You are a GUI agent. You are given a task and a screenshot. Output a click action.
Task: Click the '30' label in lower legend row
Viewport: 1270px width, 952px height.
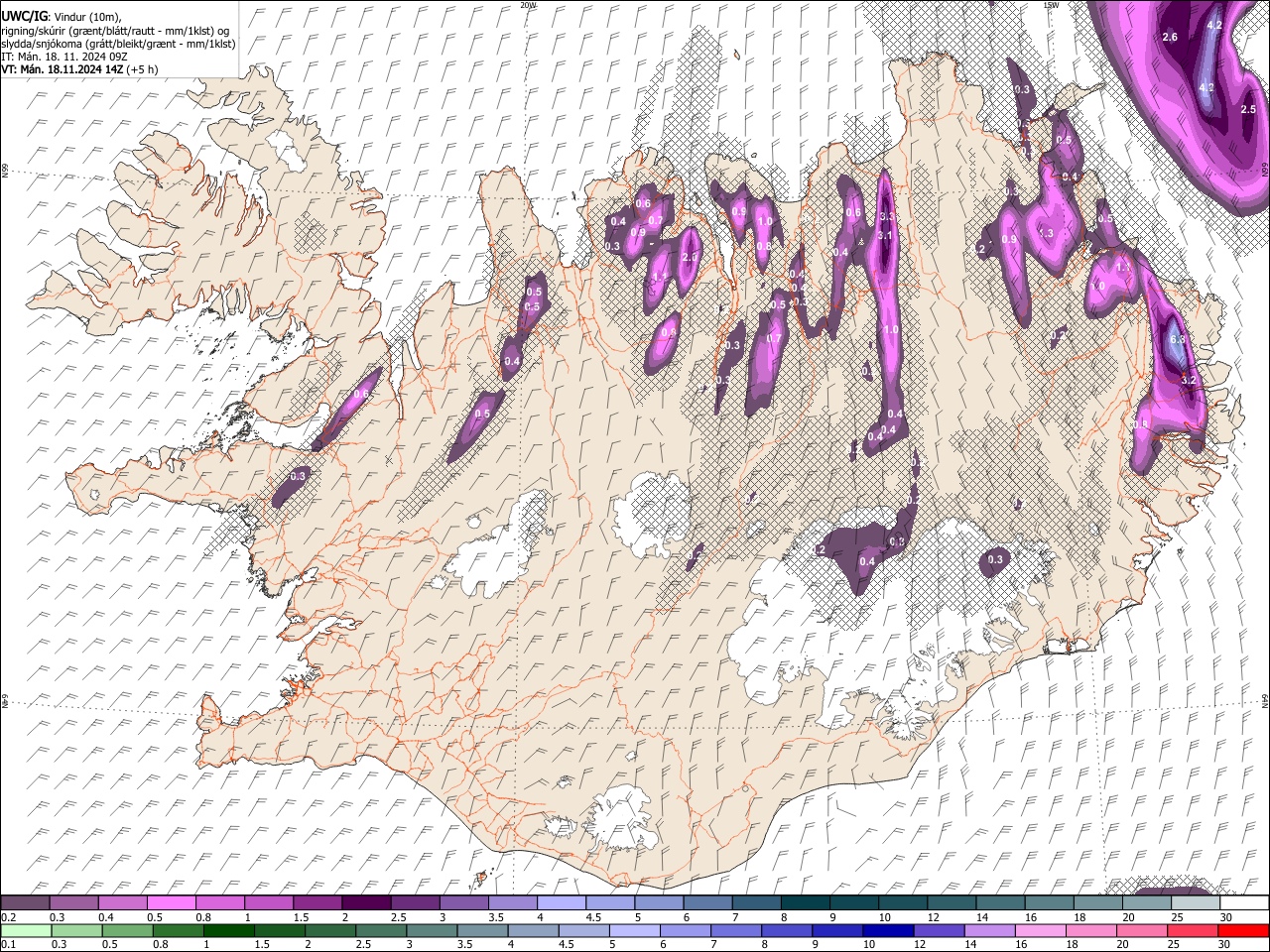[1222, 944]
